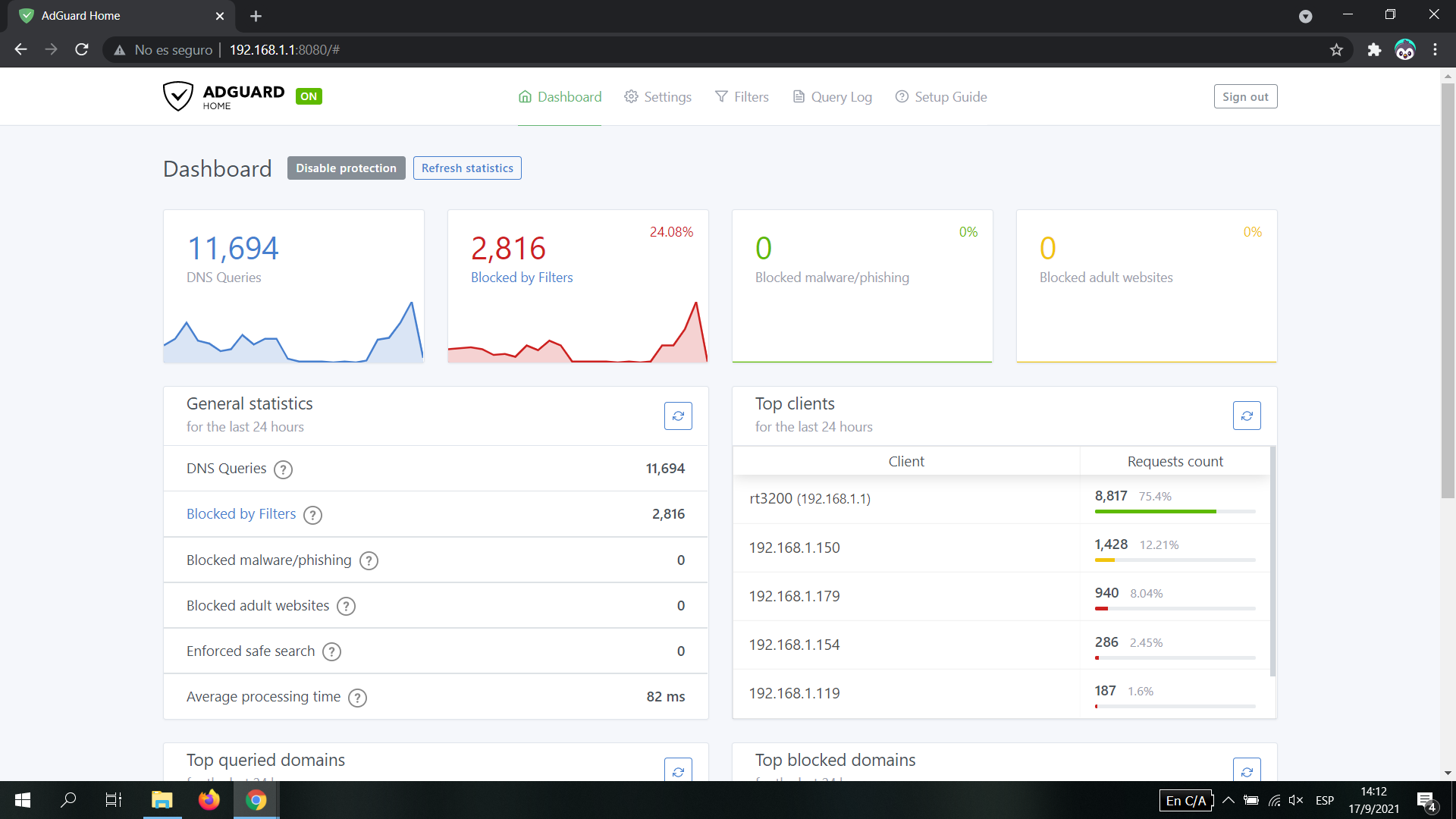
Task: Go to the Query Log tab
Action: [x=832, y=97]
